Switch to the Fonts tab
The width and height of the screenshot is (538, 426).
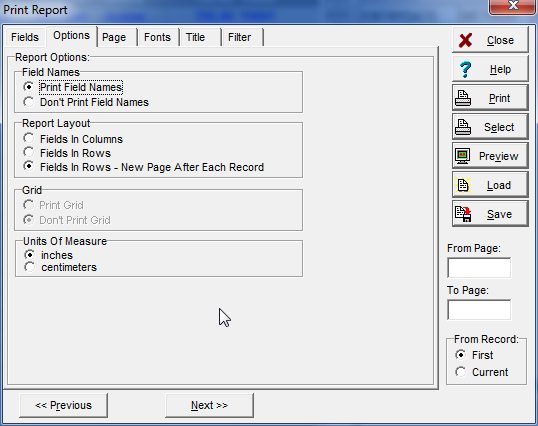point(157,37)
